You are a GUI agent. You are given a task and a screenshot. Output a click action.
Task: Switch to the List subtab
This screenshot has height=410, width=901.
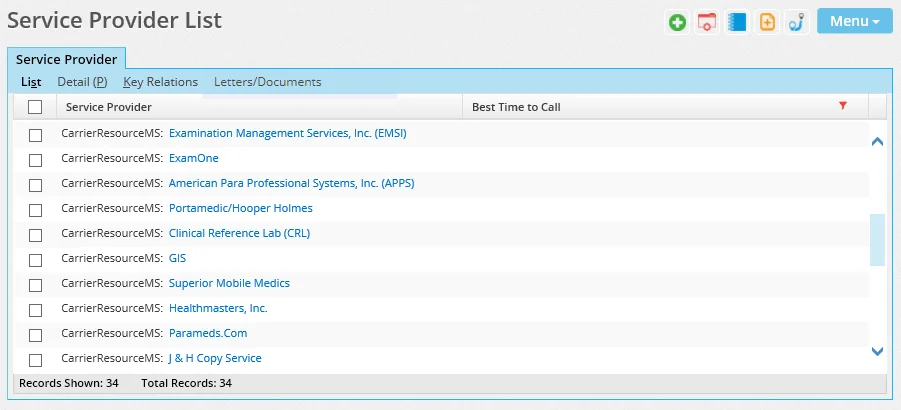click(x=31, y=82)
